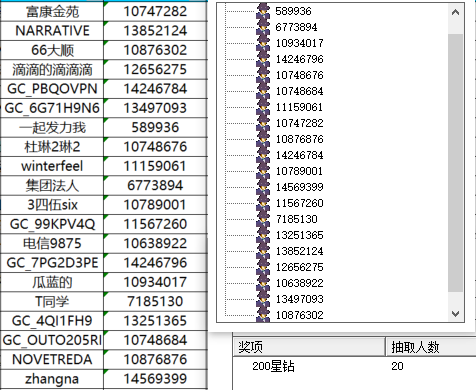
Task: Click the user icon beside 13497093
Action: click(x=263, y=299)
